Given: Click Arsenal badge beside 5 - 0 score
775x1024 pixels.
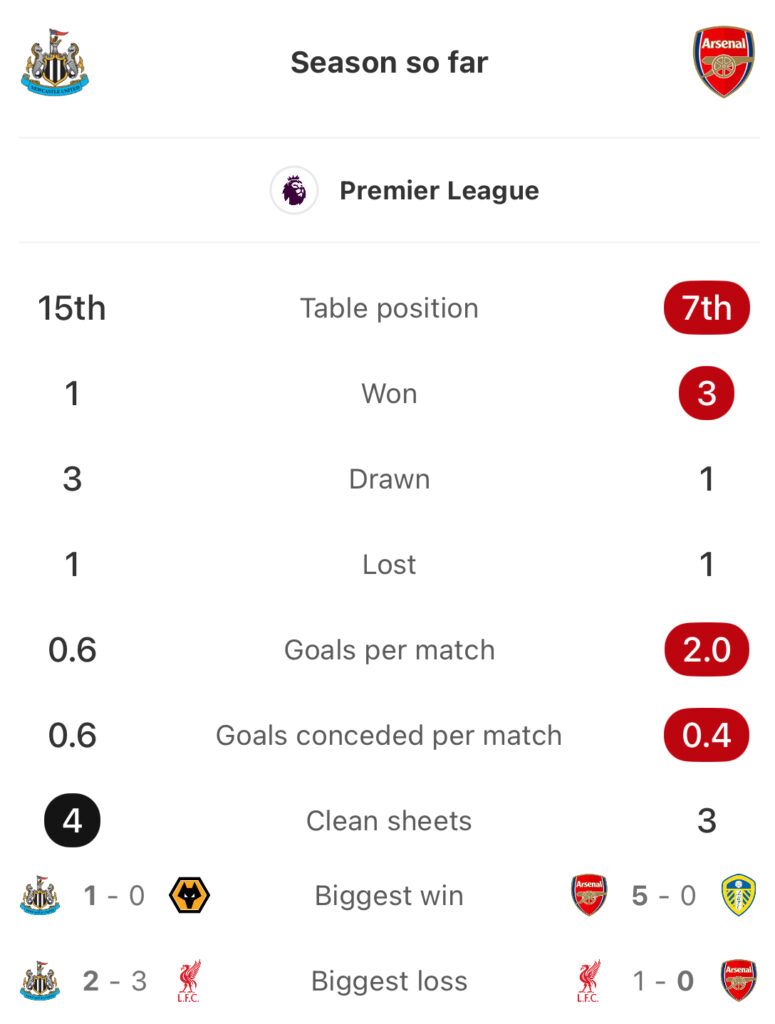Looking at the screenshot, I should (589, 895).
